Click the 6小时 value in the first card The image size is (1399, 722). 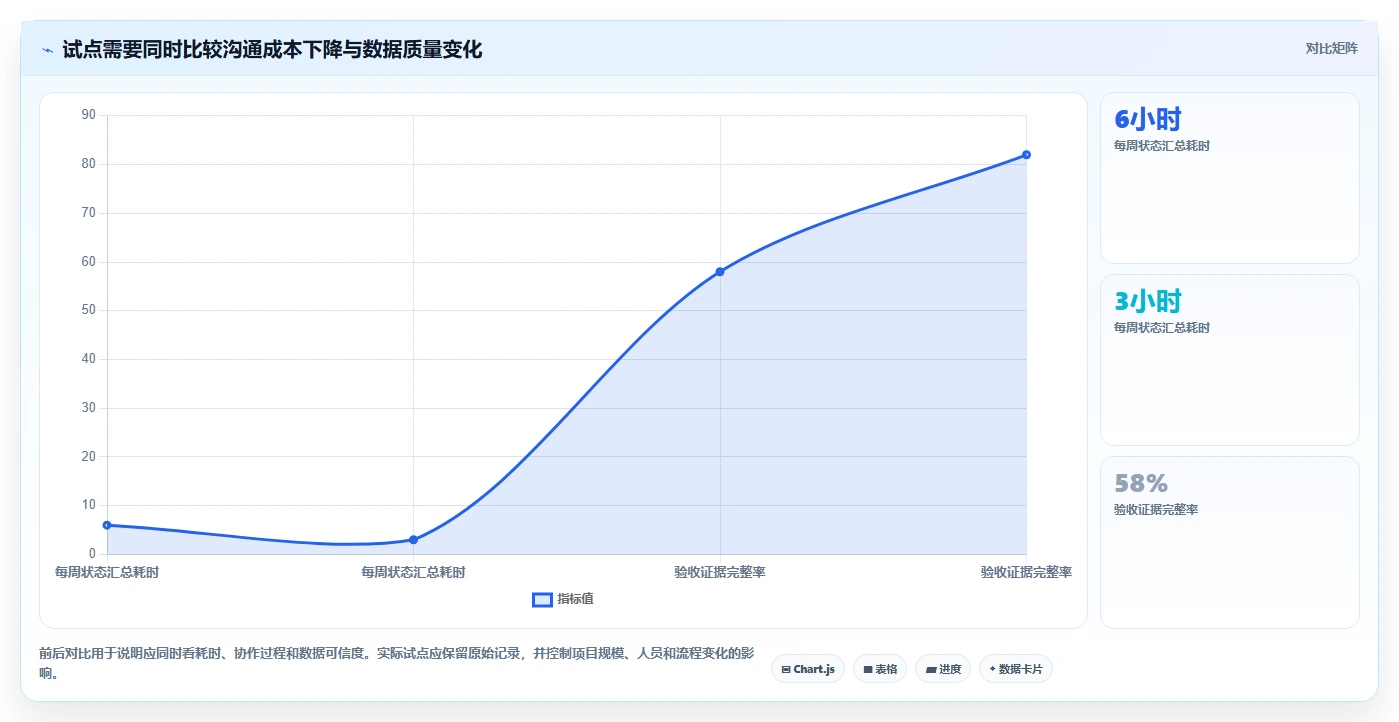[x=1148, y=119]
